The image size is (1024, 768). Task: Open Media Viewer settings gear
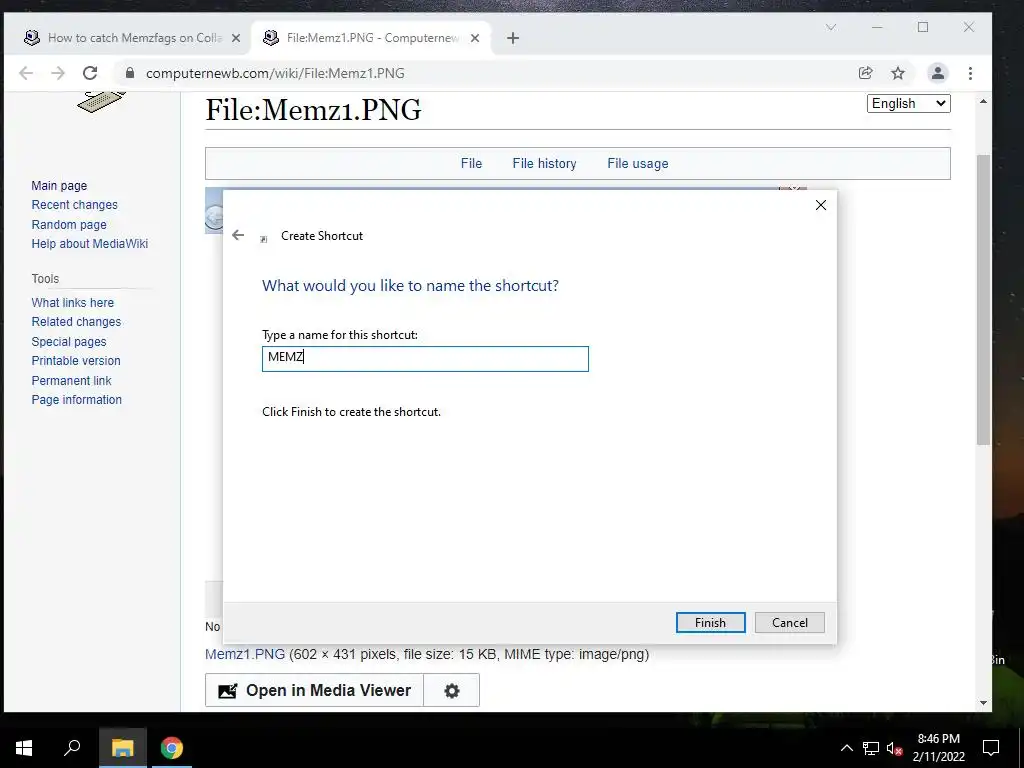pos(452,690)
